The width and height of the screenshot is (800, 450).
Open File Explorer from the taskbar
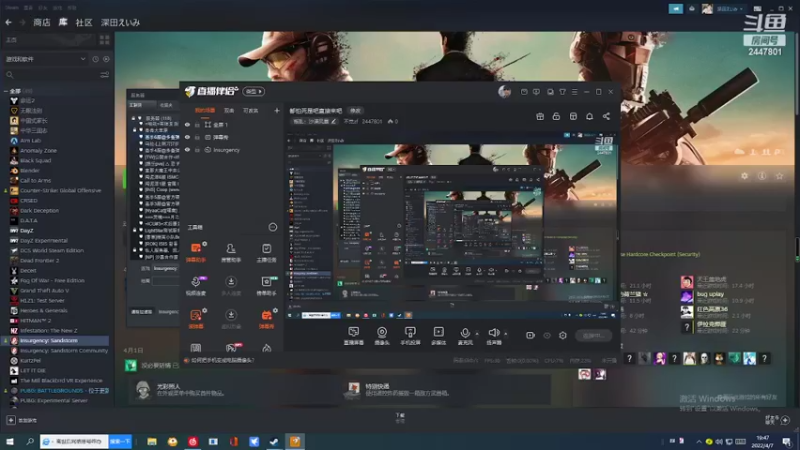pyautogui.click(x=152, y=441)
